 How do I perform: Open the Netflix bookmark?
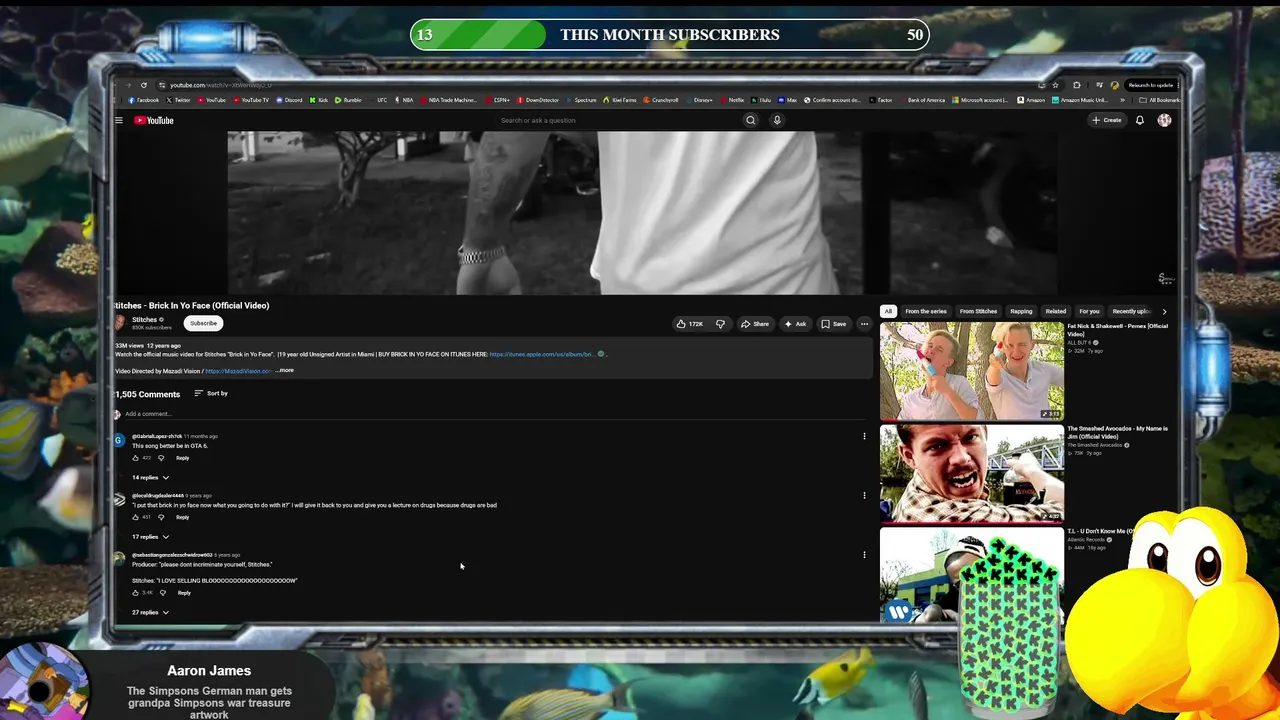[733, 100]
